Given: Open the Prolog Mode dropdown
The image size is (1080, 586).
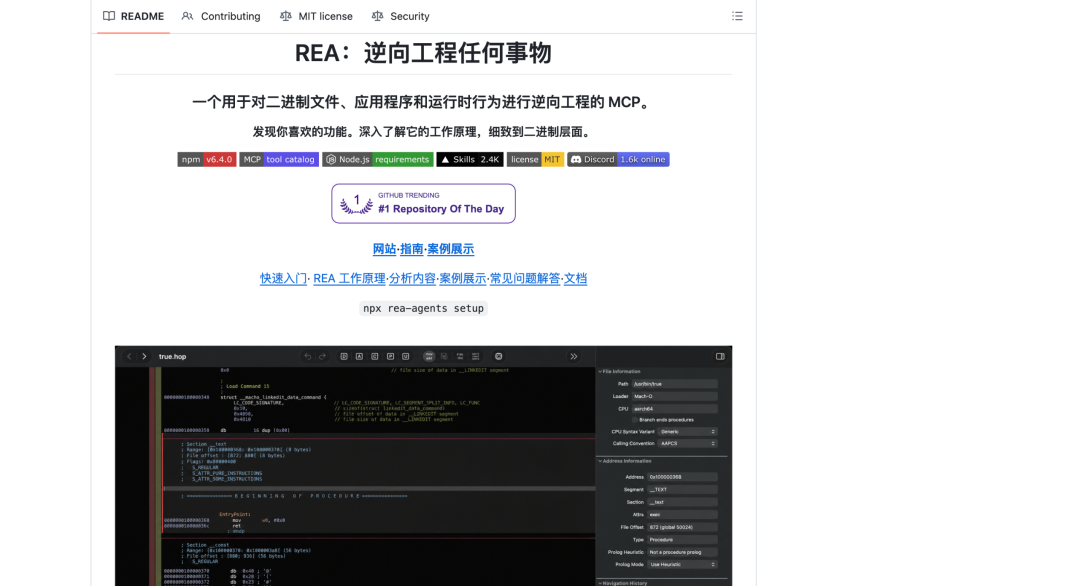Looking at the screenshot, I should 682,565.
